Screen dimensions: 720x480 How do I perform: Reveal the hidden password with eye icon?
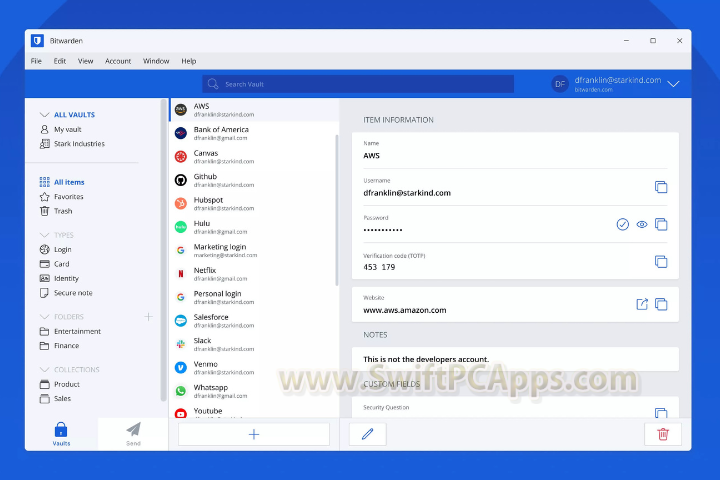click(642, 224)
